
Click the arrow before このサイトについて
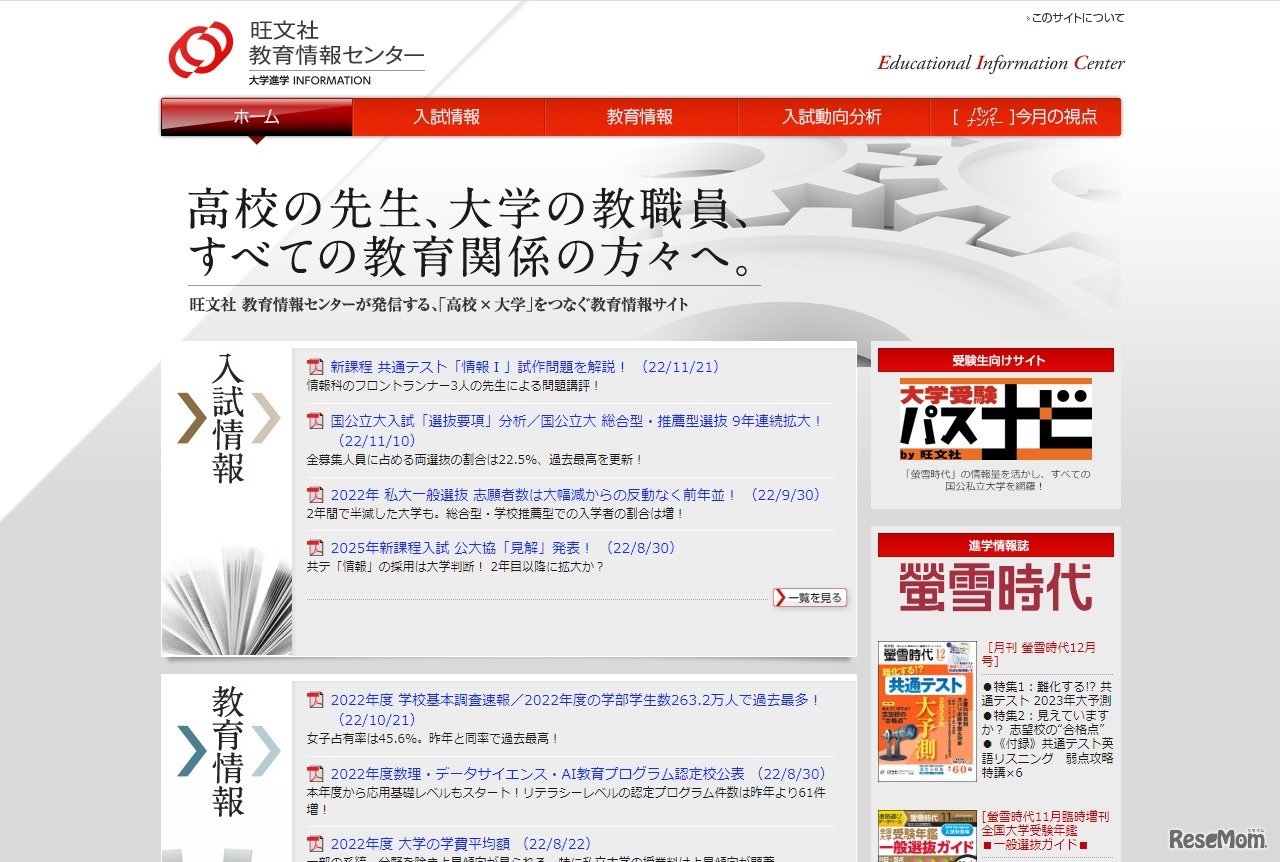[1028, 18]
